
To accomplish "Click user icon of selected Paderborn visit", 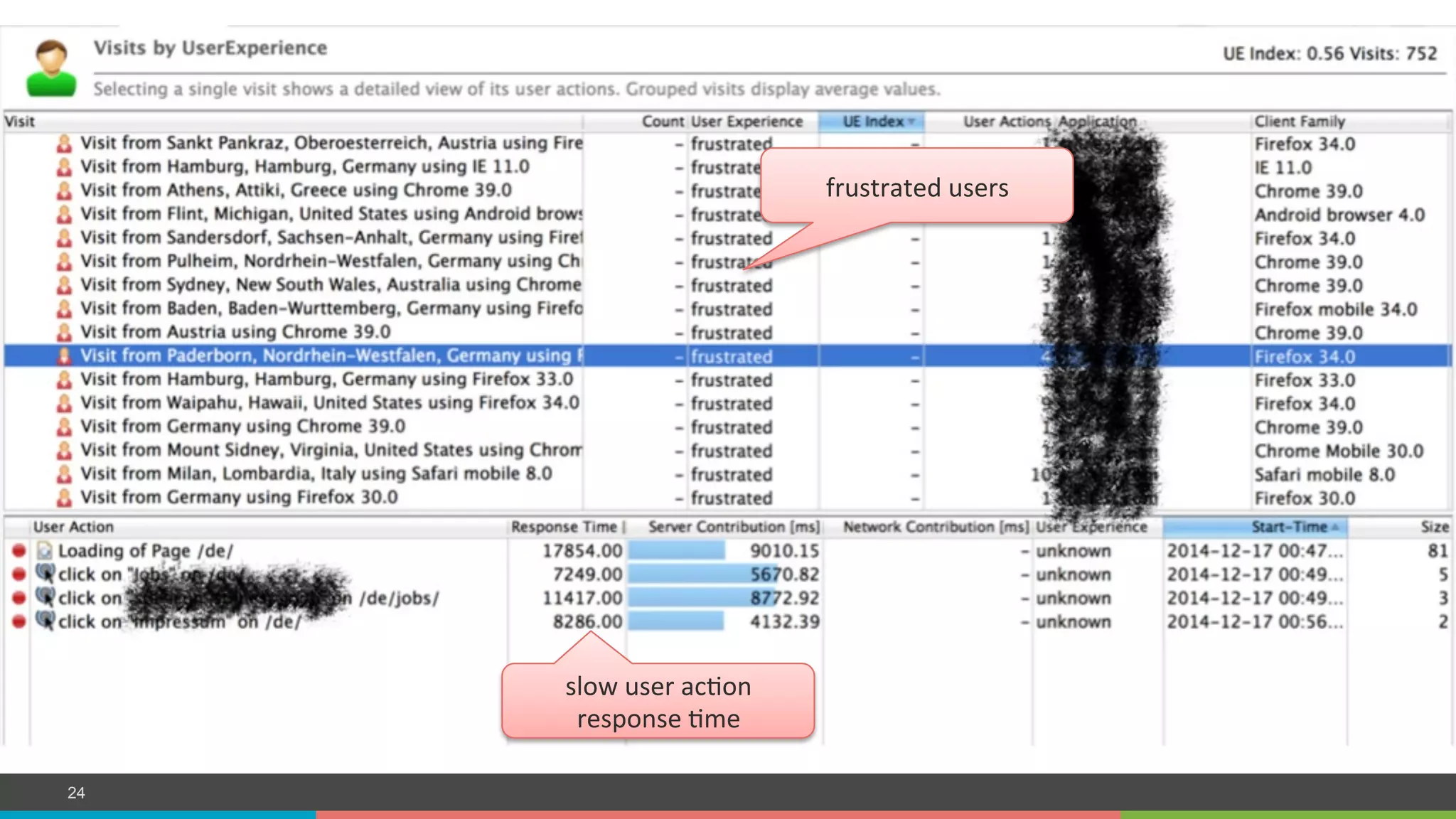I will [x=64, y=355].
